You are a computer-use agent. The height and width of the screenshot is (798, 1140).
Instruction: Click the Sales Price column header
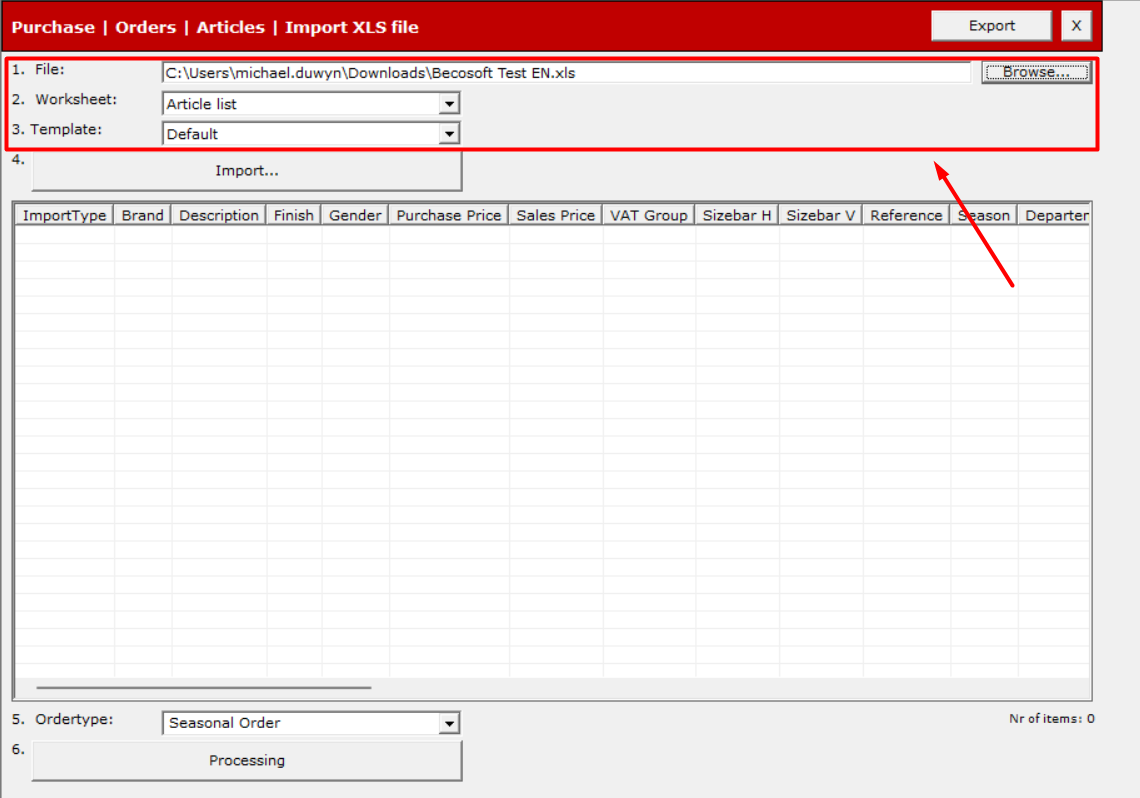click(555, 215)
